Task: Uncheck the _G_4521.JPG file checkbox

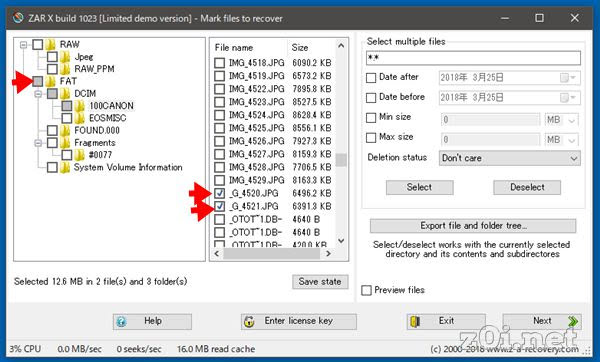Action: (x=220, y=206)
